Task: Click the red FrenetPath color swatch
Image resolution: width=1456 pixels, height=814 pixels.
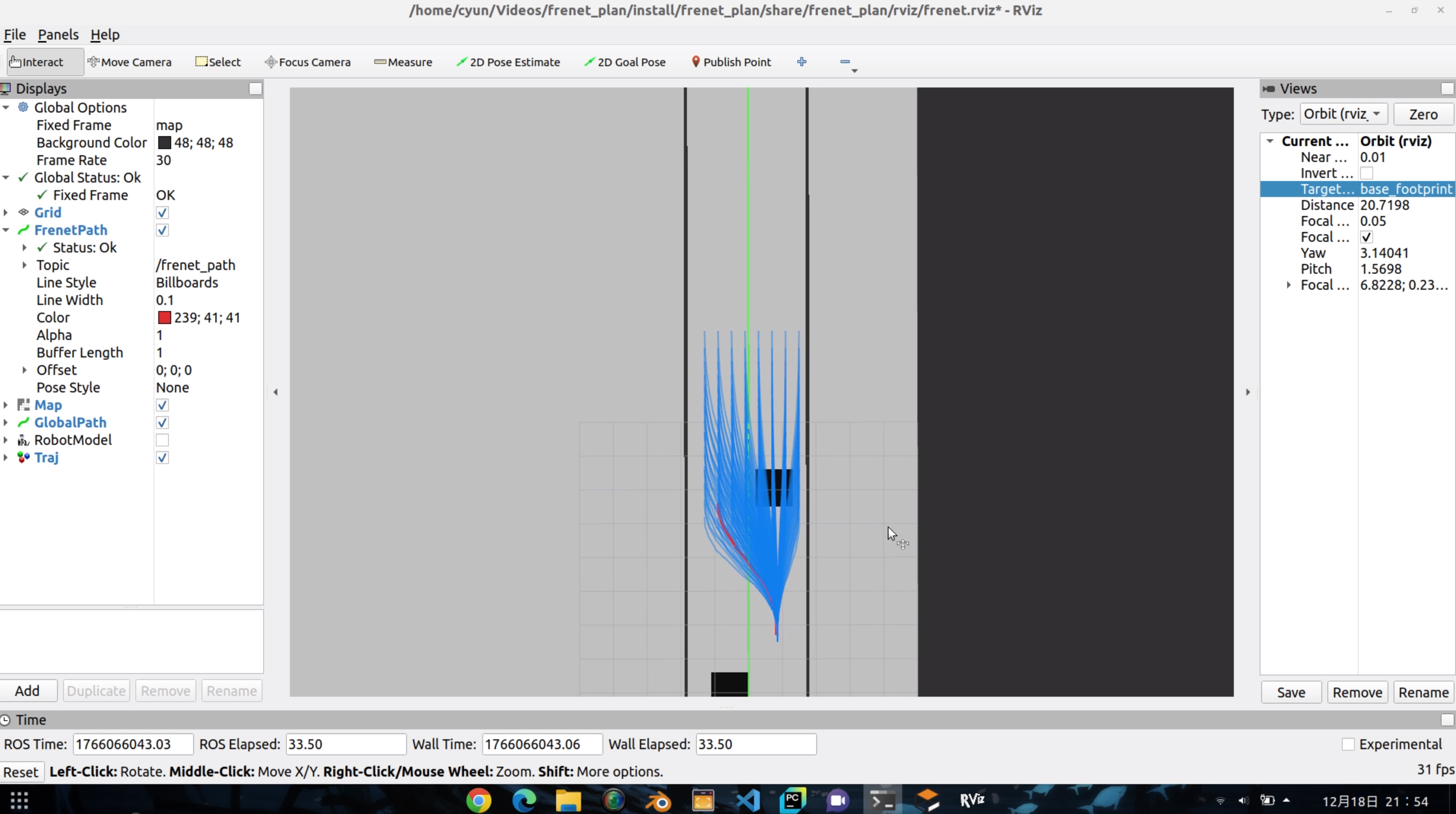Action: [x=164, y=318]
